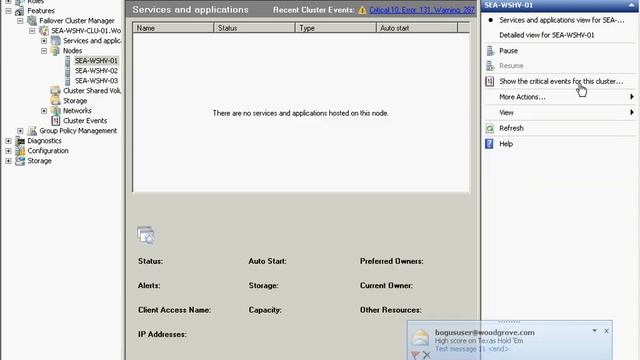The height and width of the screenshot is (360, 640).
Task: Collapse the Nodes tree node
Action: tap(44, 51)
